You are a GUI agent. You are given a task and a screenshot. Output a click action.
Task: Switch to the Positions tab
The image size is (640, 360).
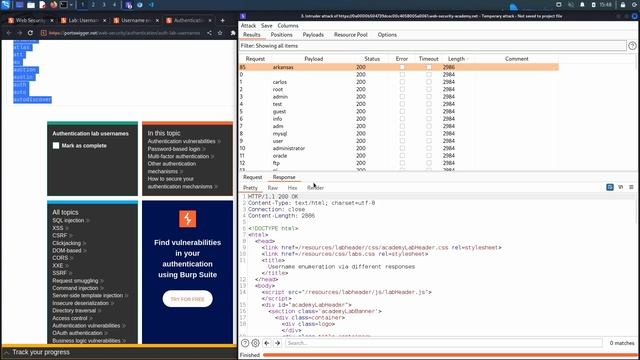pyautogui.click(x=281, y=35)
